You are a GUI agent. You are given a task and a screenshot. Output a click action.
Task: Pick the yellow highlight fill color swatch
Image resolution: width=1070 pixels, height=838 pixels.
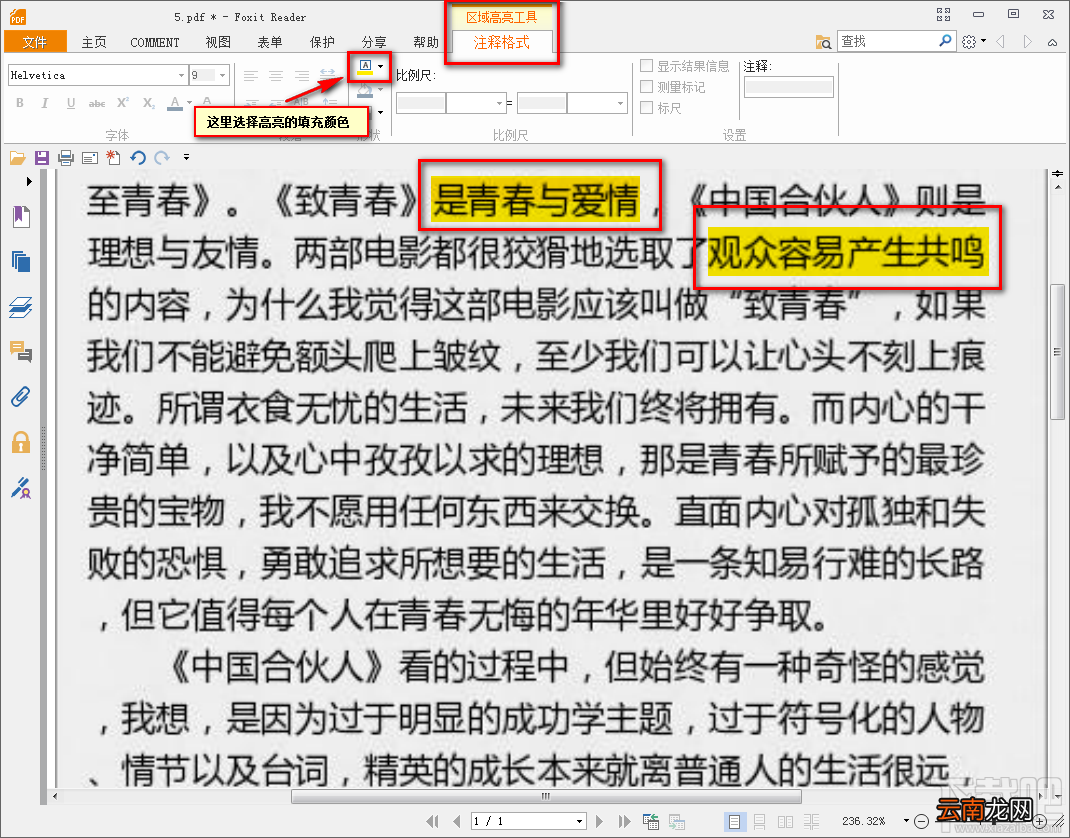tap(365, 66)
